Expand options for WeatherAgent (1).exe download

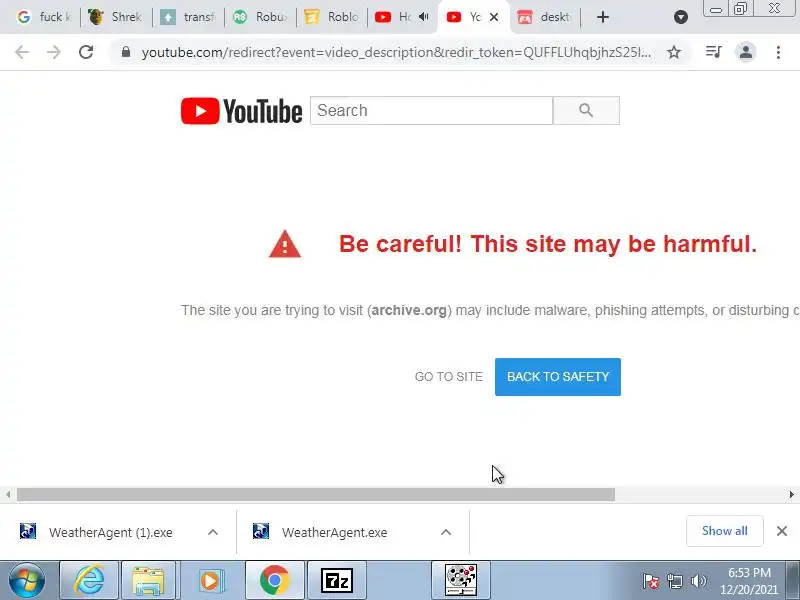click(x=213, y=532)
